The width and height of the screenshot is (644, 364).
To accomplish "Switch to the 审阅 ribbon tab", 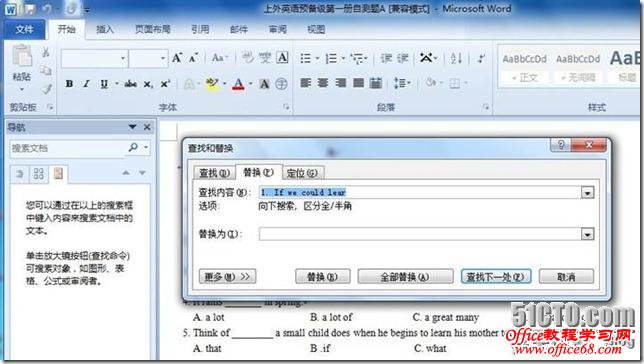I will click(x=278, y=30).
